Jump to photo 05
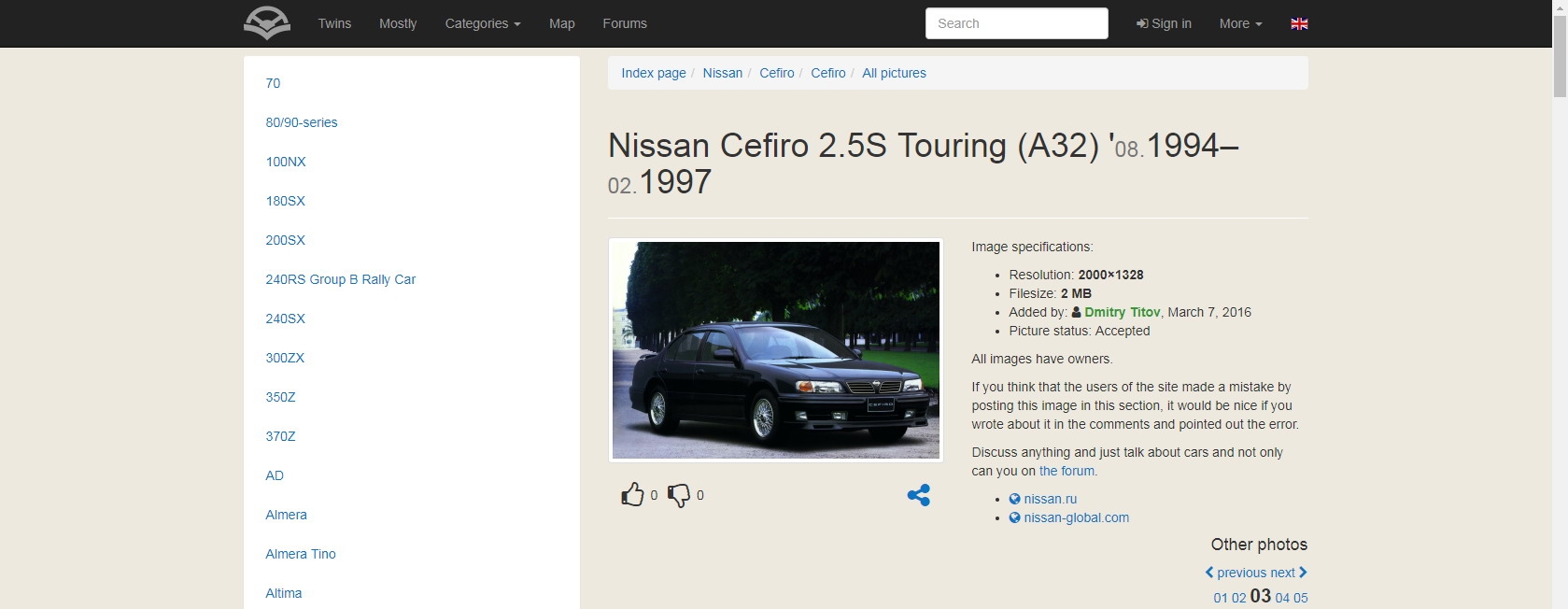This screenshot has width=1568, height=609. pos(1300,598)
